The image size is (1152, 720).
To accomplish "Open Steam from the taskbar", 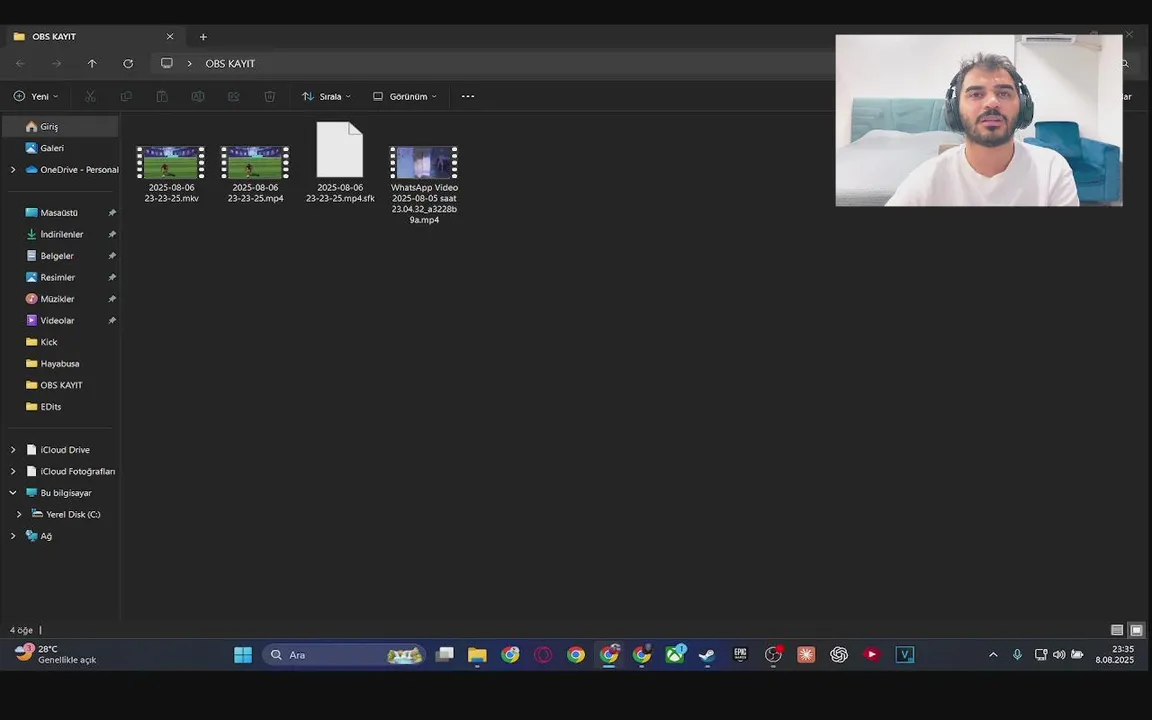I will 707,655.
